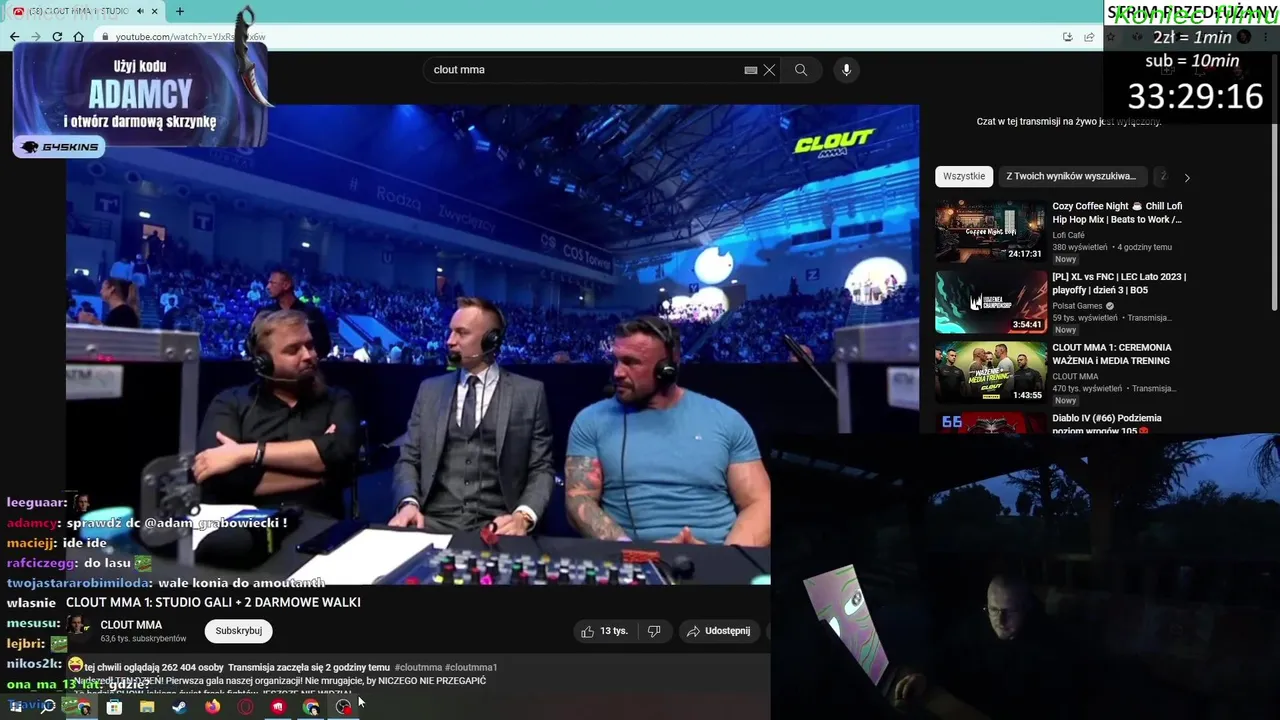Reload the YouTube page
Screen dimensions: 1280x720
pyautogui.click(x=57, y=37)
